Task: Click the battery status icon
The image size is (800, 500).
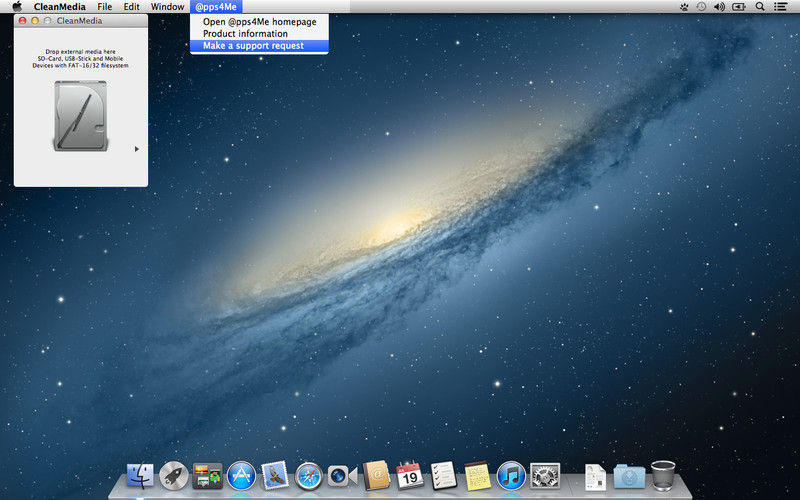Action: point(739,7)
